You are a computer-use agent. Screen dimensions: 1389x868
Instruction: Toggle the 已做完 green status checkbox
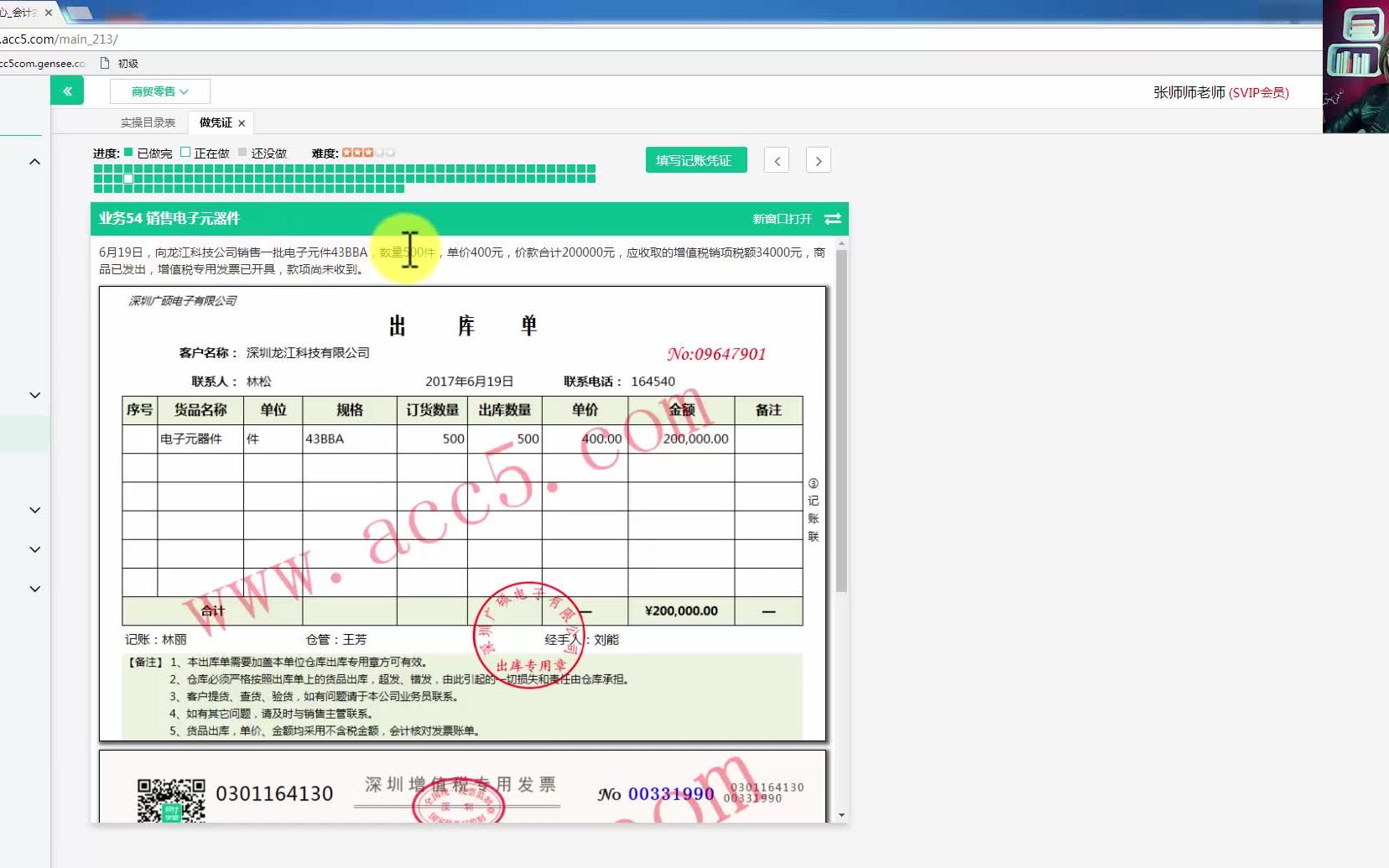pyautogui.click(x=127, y=152)
